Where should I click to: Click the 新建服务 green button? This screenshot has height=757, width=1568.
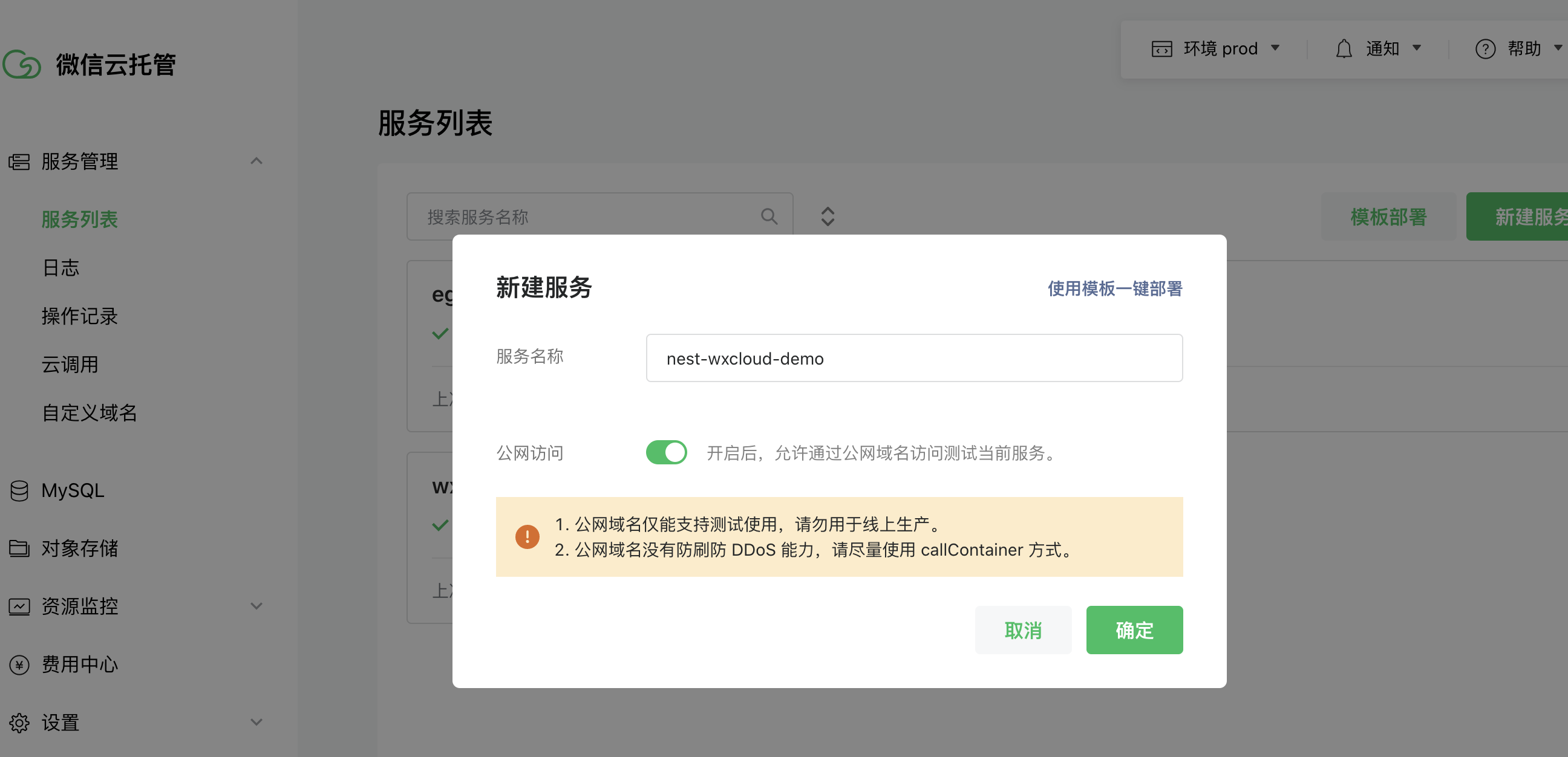[x=1517, y=216]
